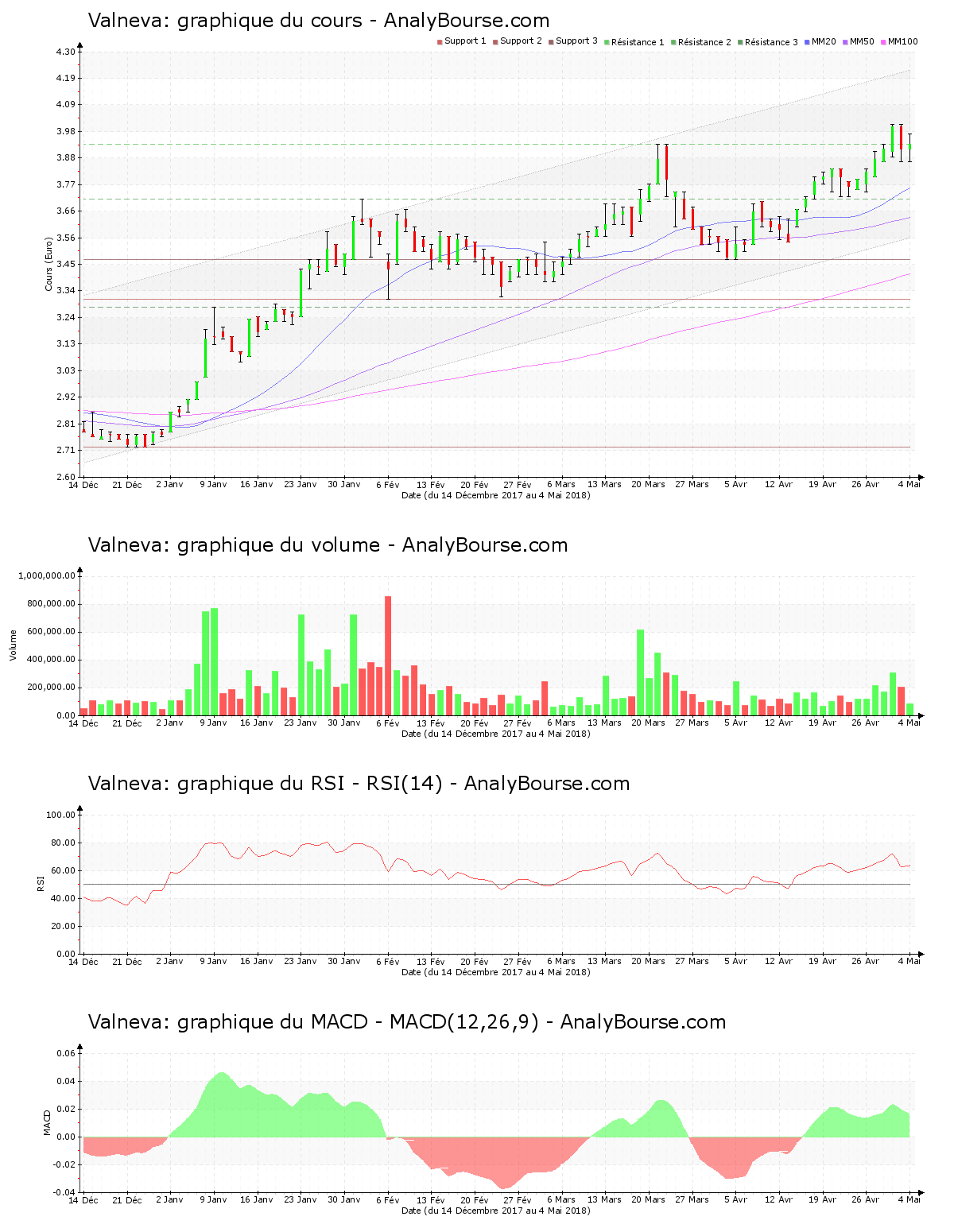Click the Résistance 1 legend marker
954x1232 pixels.
click(607, 42)
